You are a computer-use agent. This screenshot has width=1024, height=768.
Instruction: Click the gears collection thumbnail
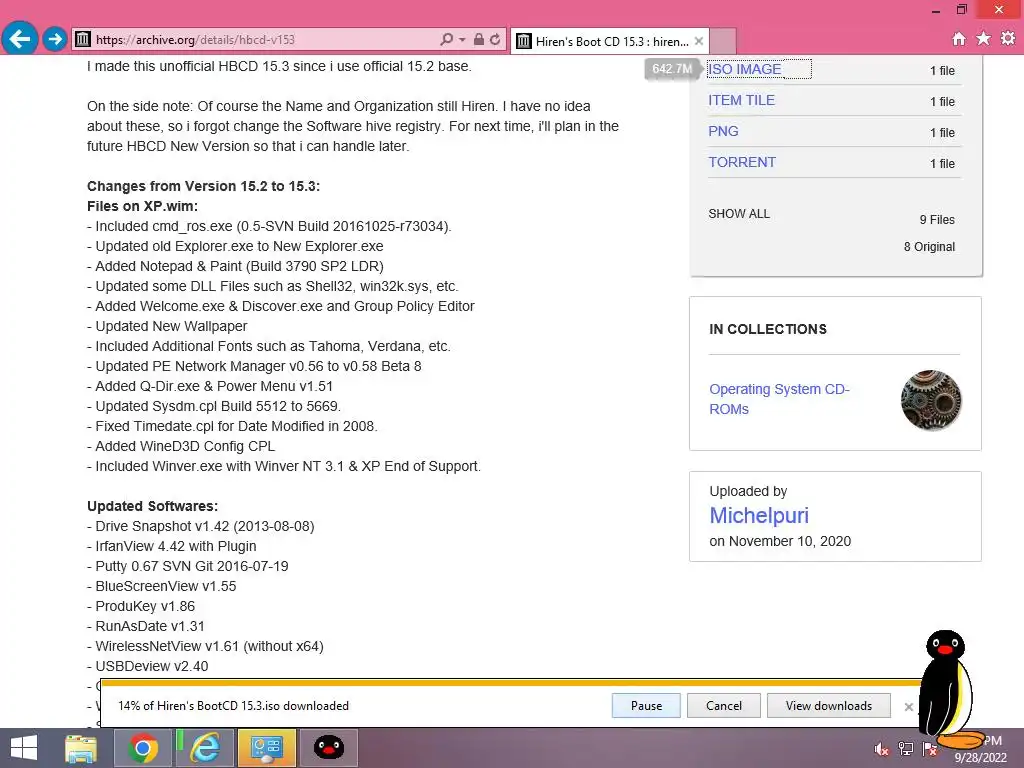point(931,400)
